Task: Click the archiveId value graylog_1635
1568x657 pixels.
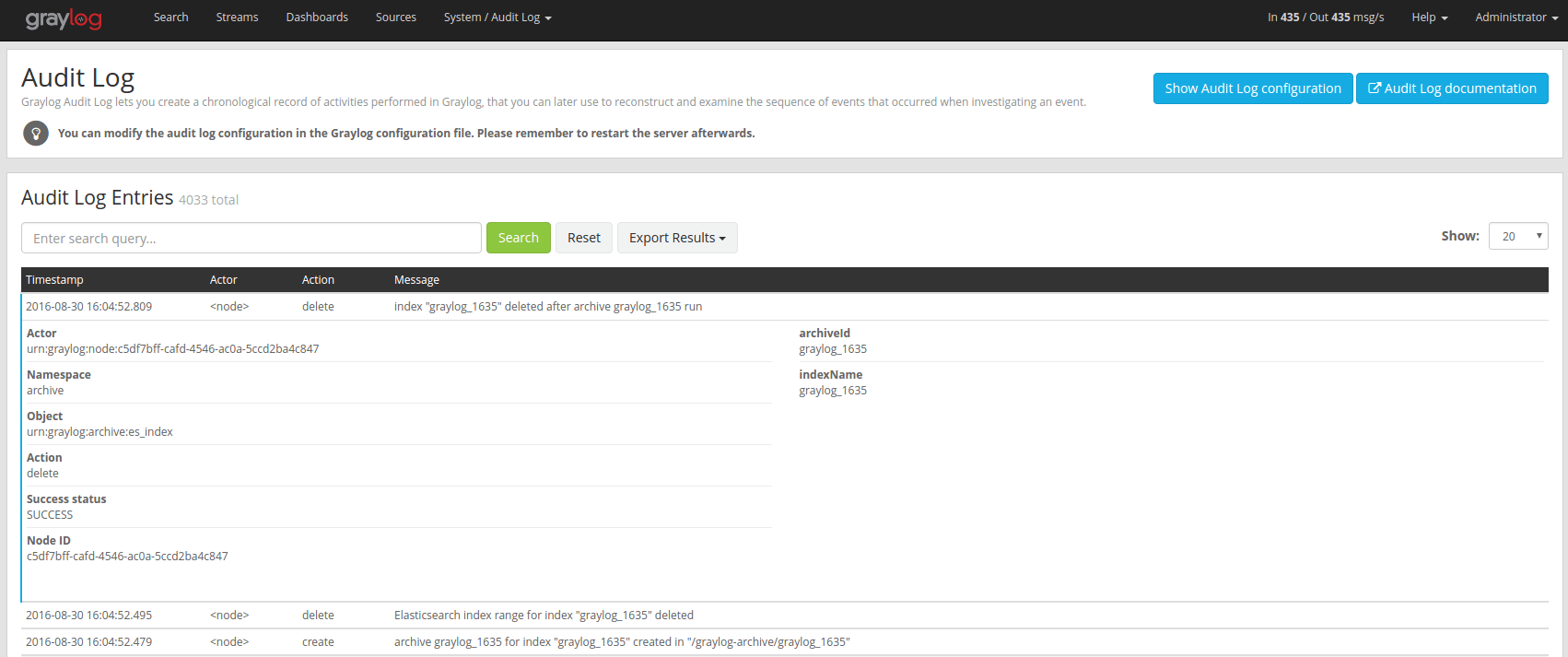Action: tap(833, 349)
